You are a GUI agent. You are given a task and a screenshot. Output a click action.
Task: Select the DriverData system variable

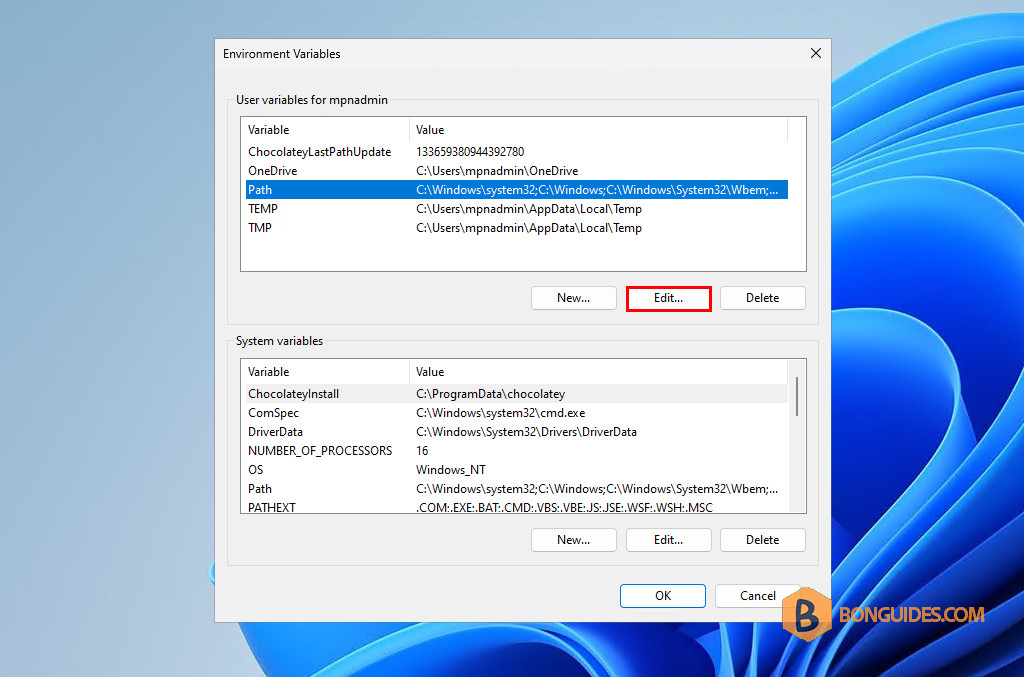517,432
